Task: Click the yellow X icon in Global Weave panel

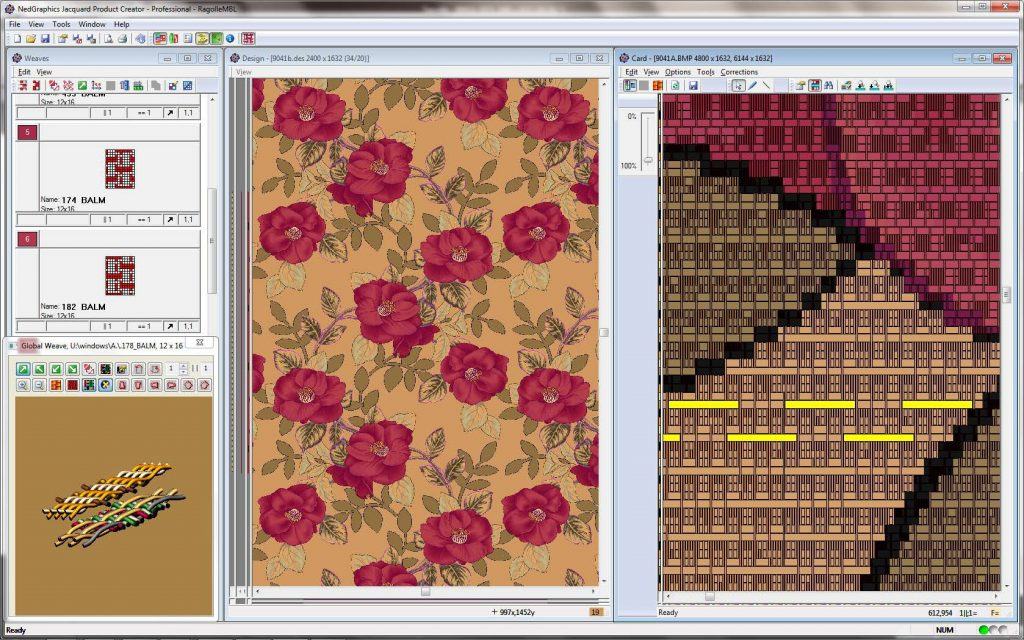Action: tap(105, 385)
